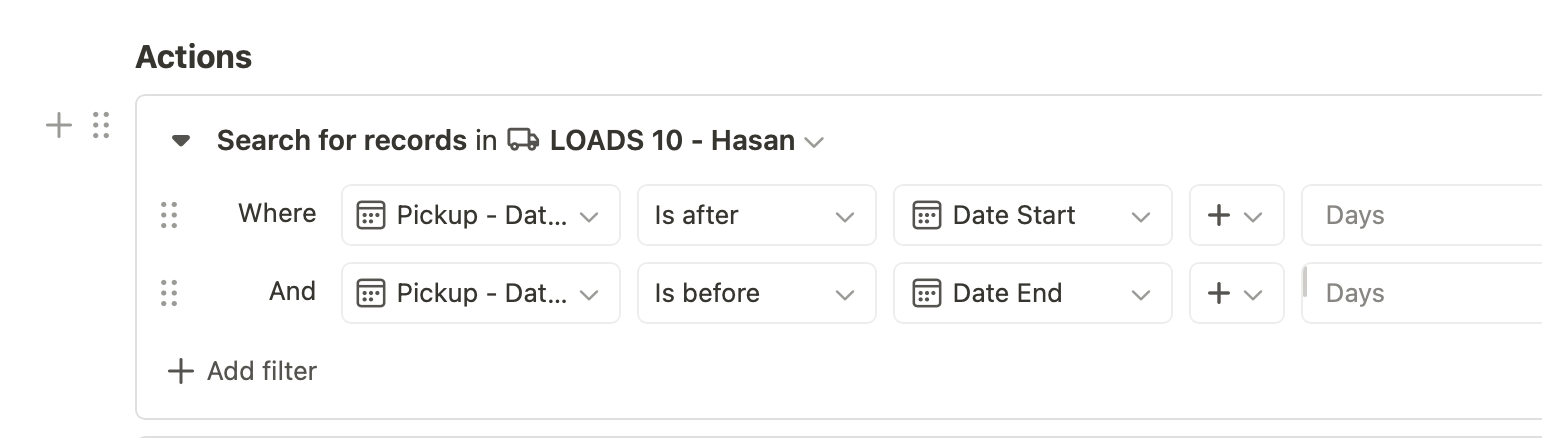Screen dimensions: 1542x438
Task: Click the Days input in the And row
Action: [1420, 293]
